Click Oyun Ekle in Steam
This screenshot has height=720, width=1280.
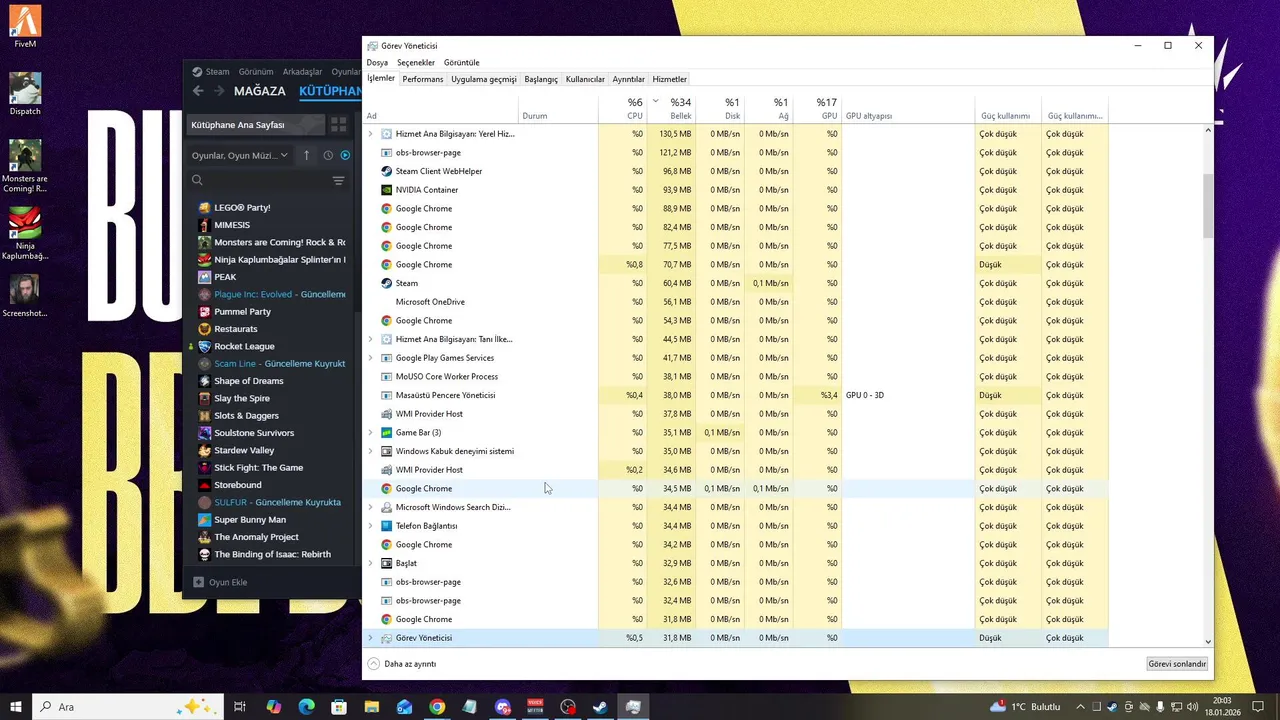(x=220, y=582)
